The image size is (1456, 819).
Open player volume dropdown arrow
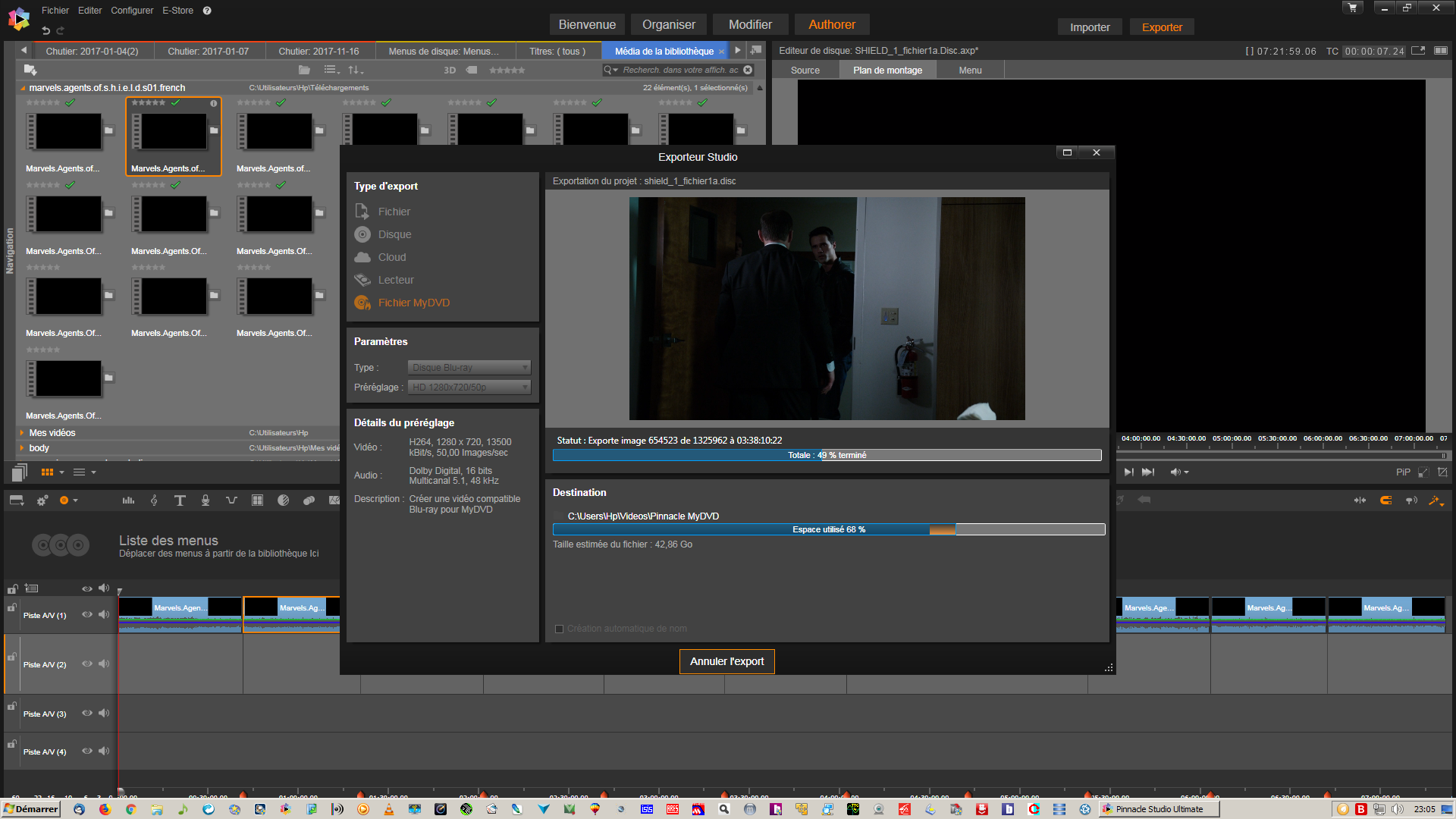pyautogui.click(x=1186, y=472)
